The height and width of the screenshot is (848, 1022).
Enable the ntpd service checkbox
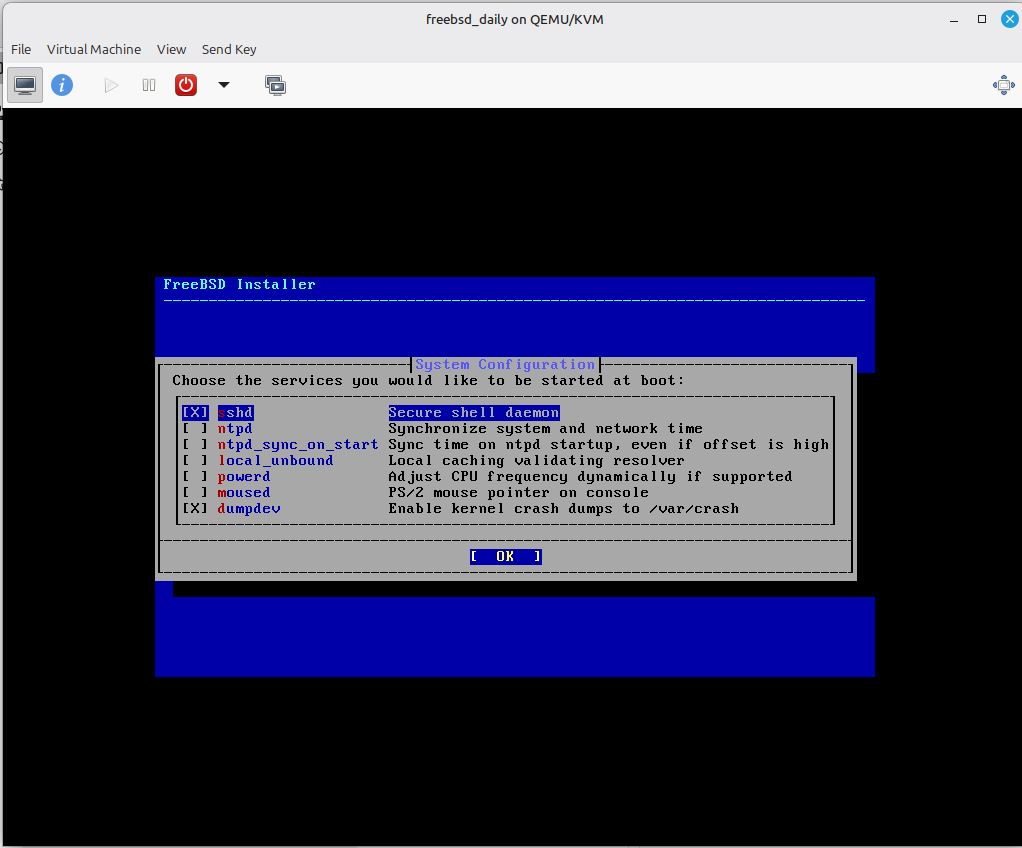click(x=195, y=429)
